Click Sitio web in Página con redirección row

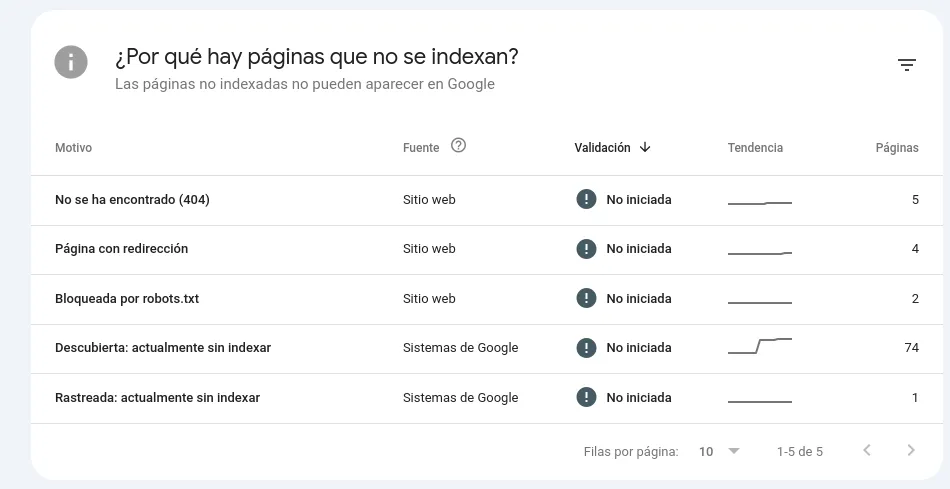(429, 248)
